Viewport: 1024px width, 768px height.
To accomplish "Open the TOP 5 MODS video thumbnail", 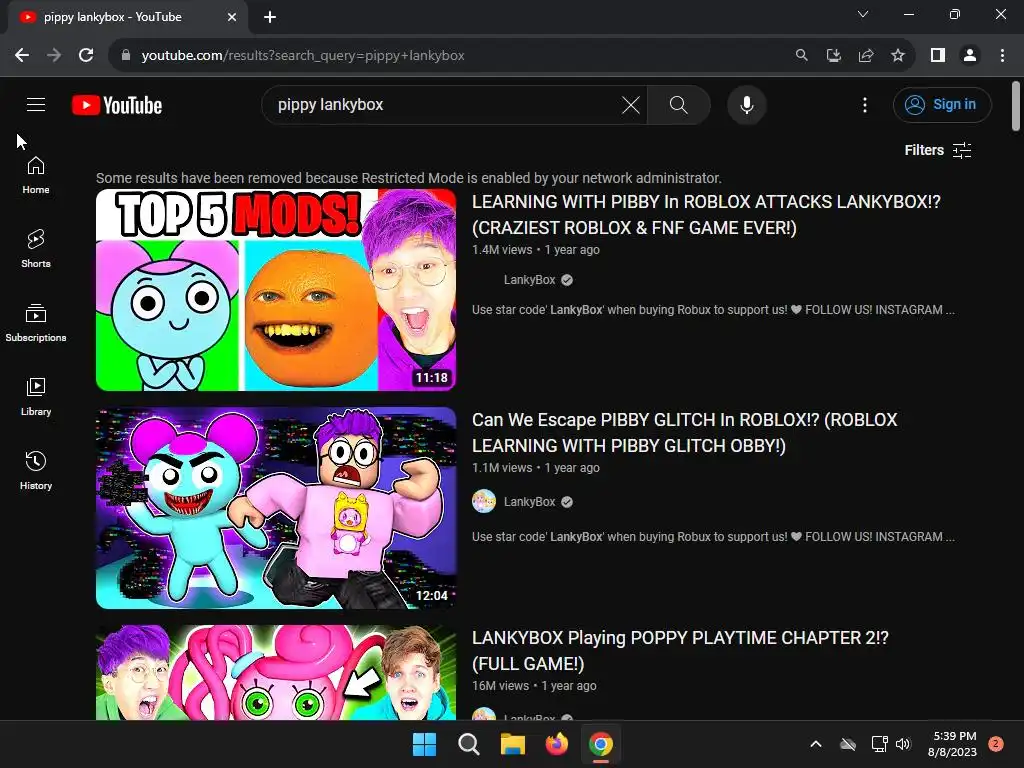I will pos(276,290).
